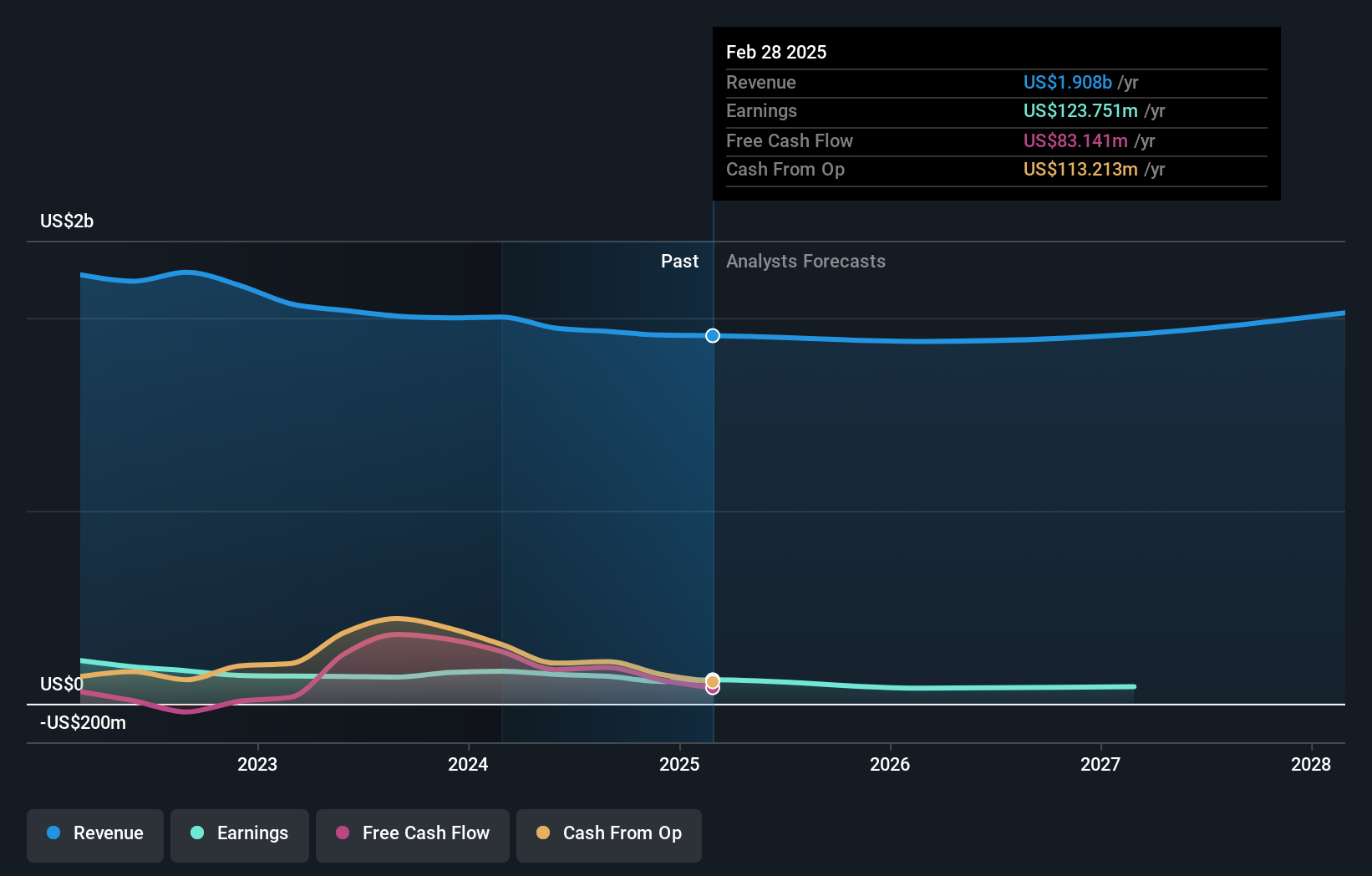
Task: Click the 2024 x-axis label
Action: [x=468, y=764]
